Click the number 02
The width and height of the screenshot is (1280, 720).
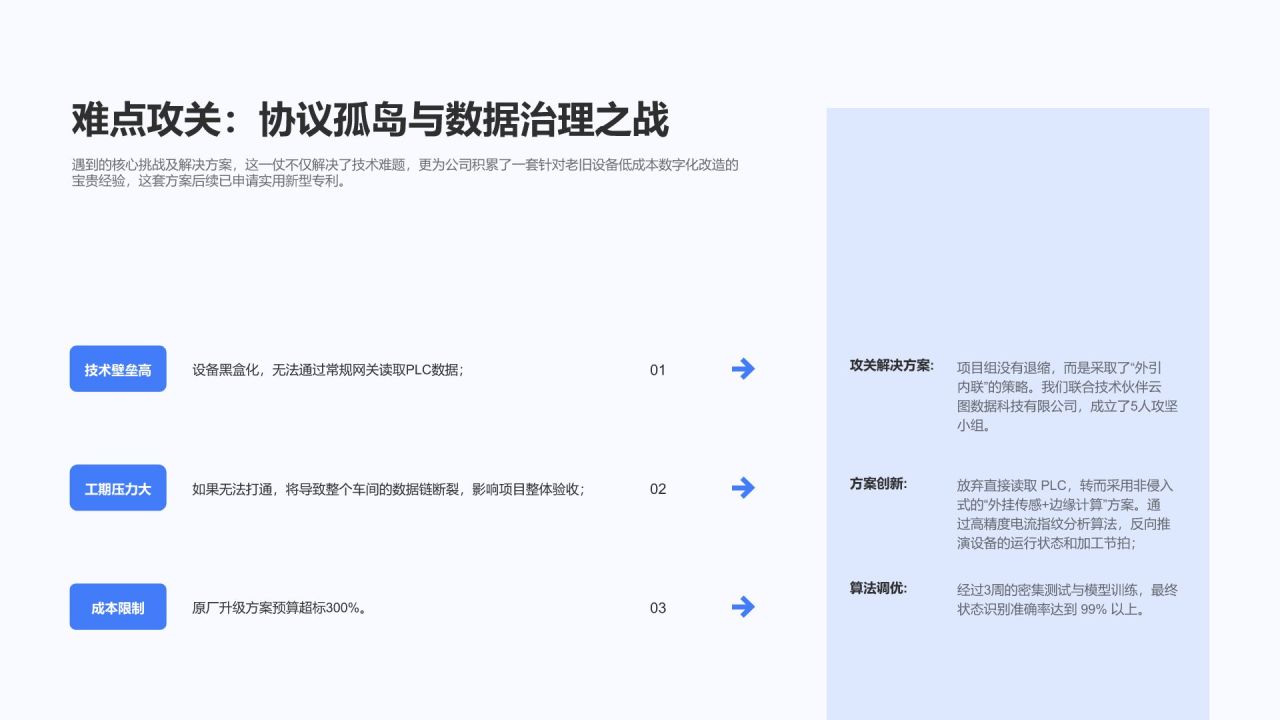(x=657, y=489)
